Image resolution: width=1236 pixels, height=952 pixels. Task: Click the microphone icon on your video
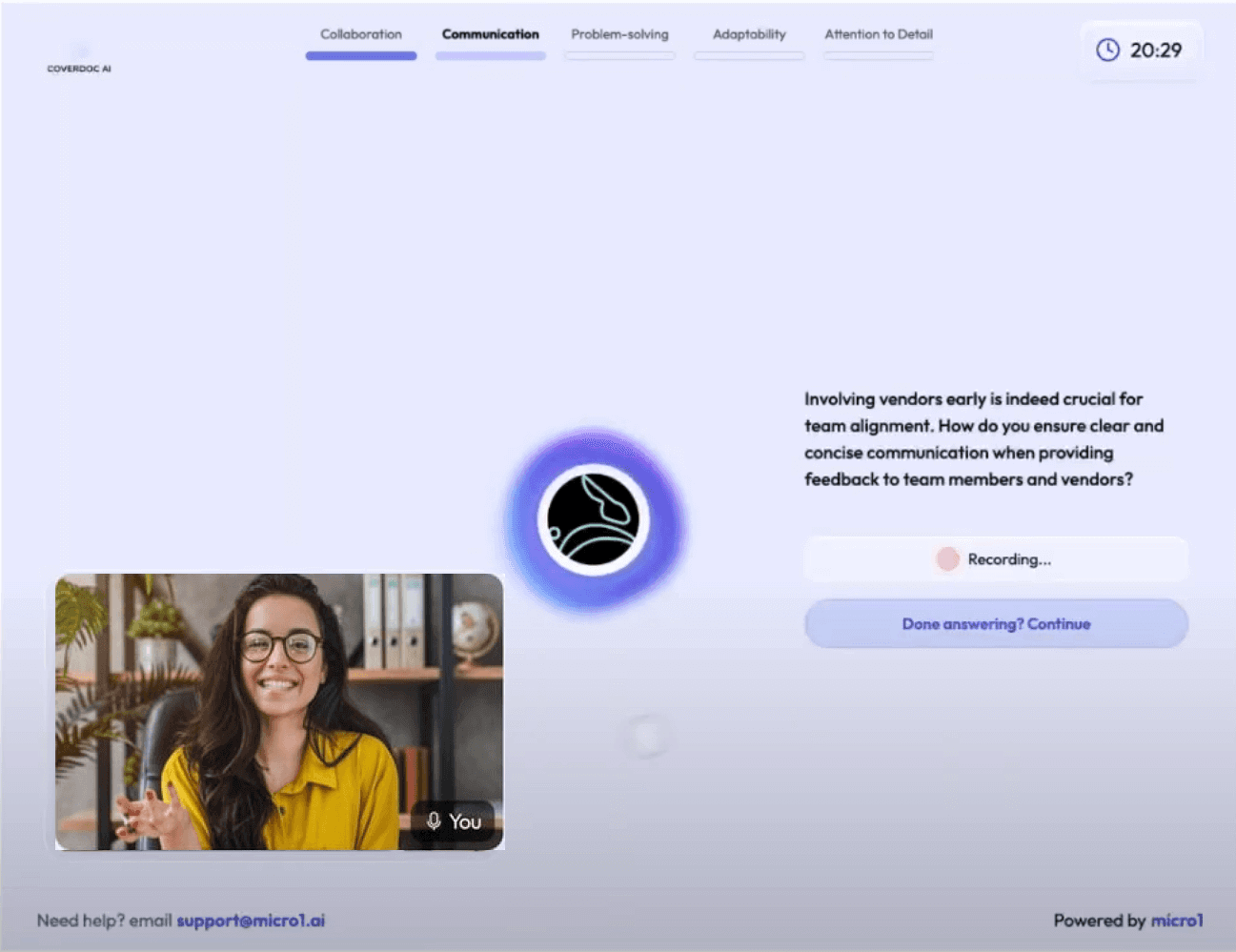tap(434, 821)
